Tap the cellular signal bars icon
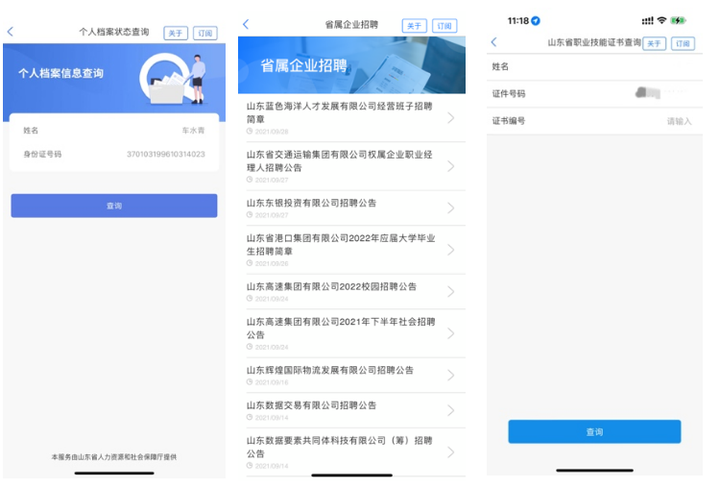This screenshot has width=720, height=488. point(646,20)
